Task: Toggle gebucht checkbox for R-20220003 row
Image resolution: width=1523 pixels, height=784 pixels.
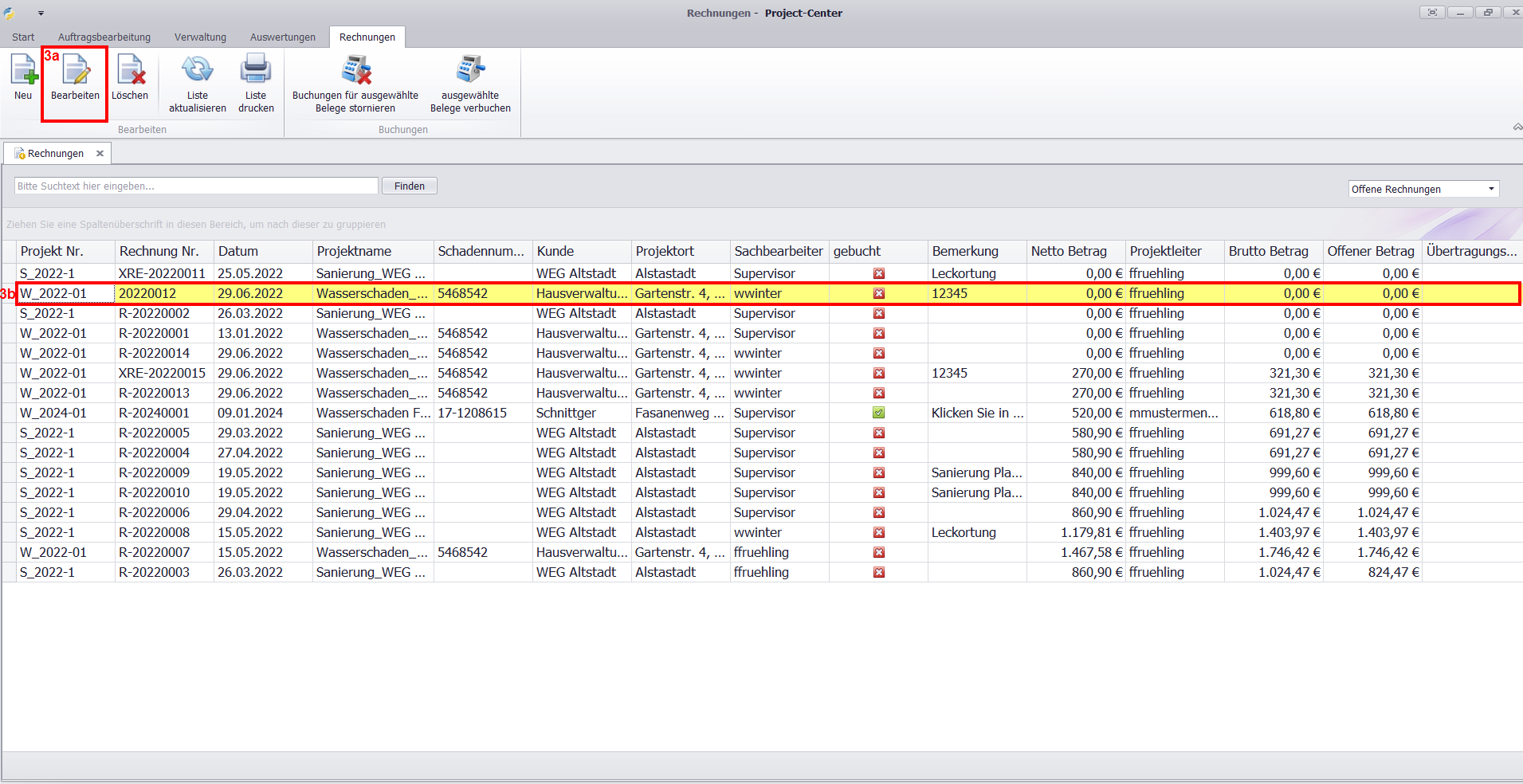Action: 878,572
